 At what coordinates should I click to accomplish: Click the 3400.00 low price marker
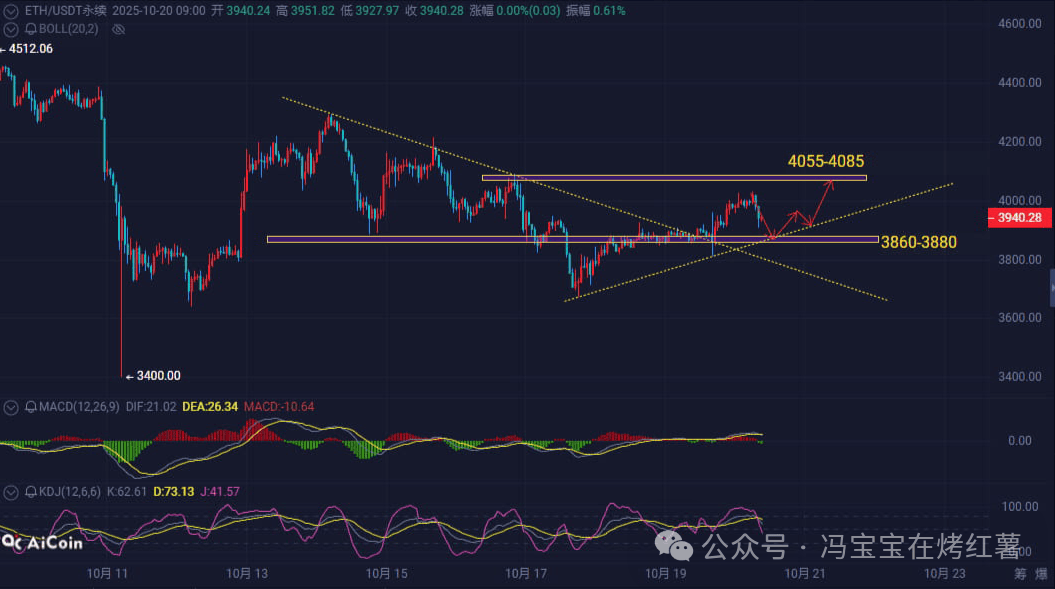[x=153, y=376]
